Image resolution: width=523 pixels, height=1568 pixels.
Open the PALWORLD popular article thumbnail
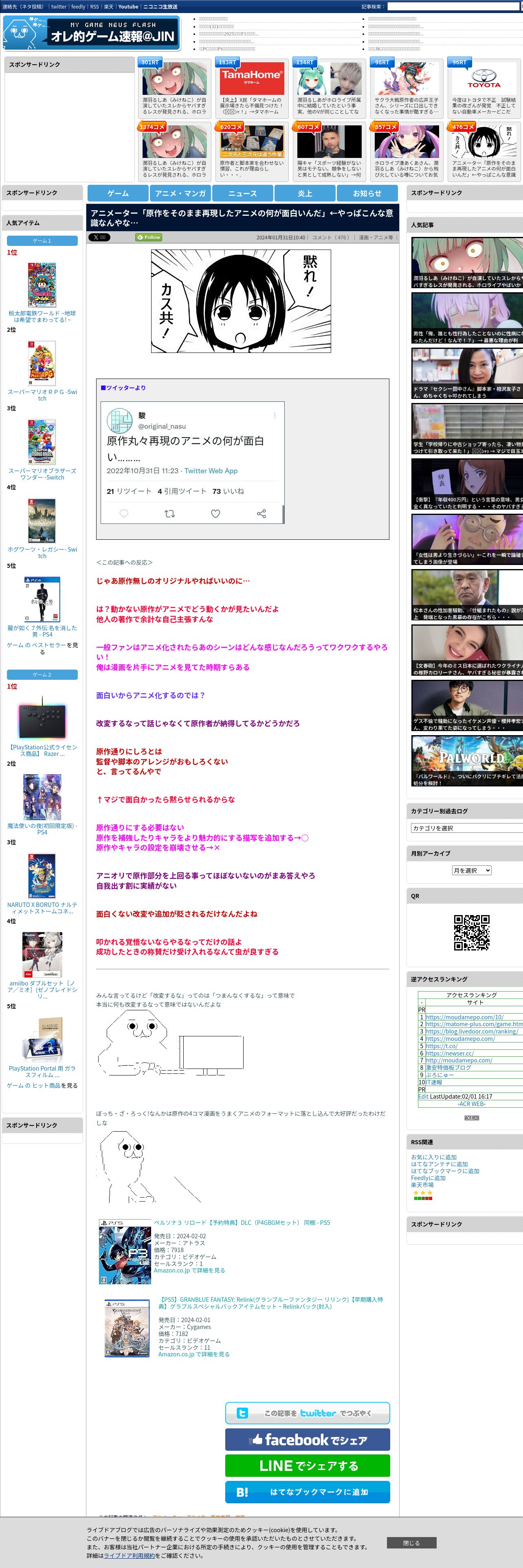pos(467,762)
